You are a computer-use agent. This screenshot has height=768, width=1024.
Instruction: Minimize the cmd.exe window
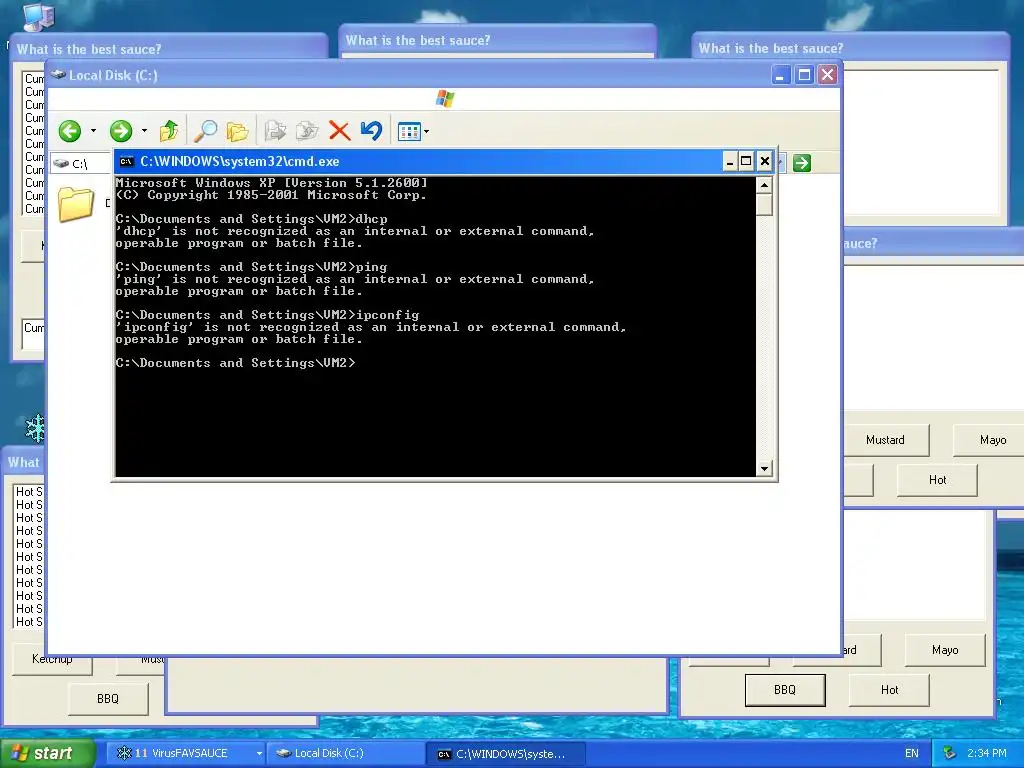(x=729, y=161)
